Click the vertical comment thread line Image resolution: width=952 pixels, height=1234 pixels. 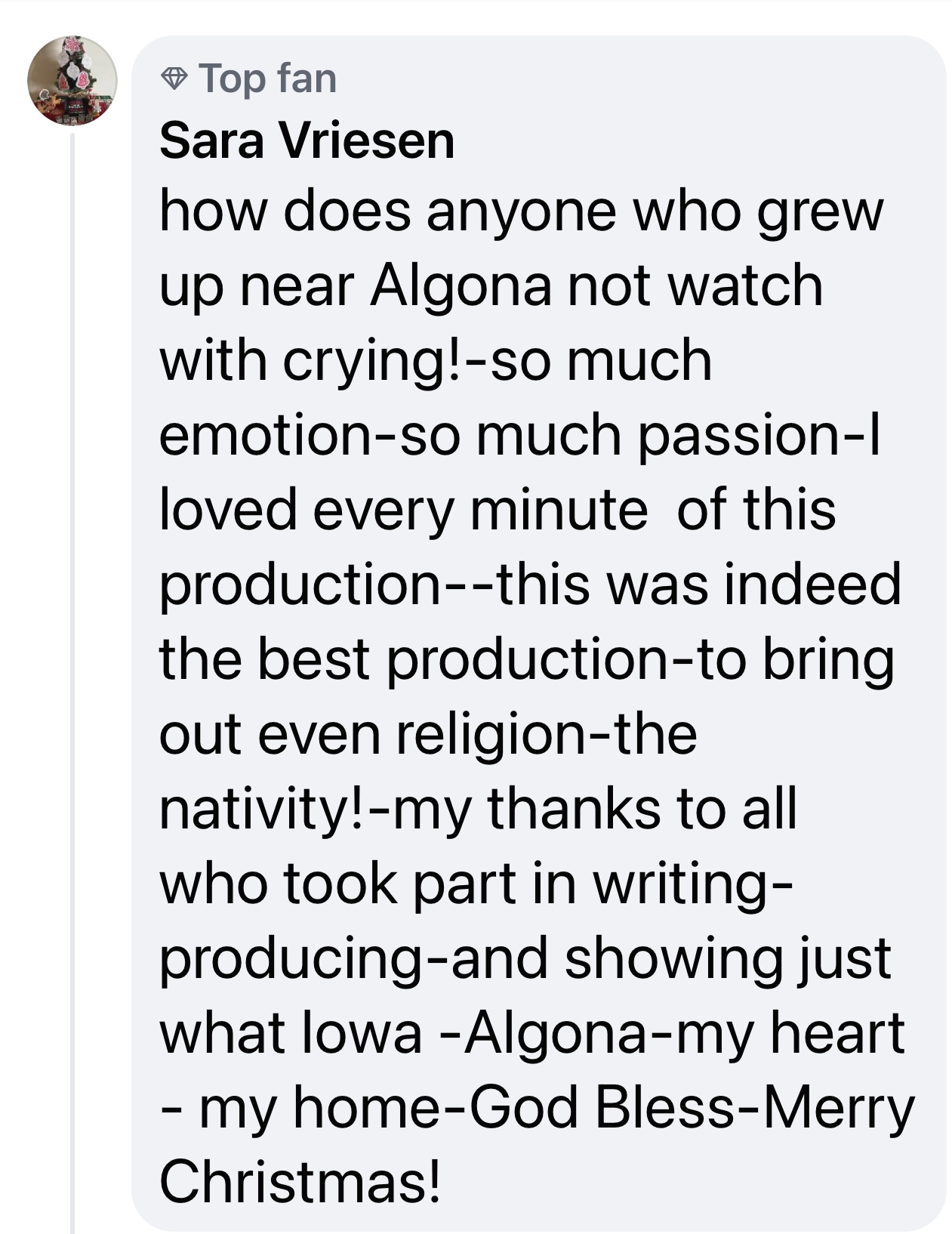pos(72,680)
